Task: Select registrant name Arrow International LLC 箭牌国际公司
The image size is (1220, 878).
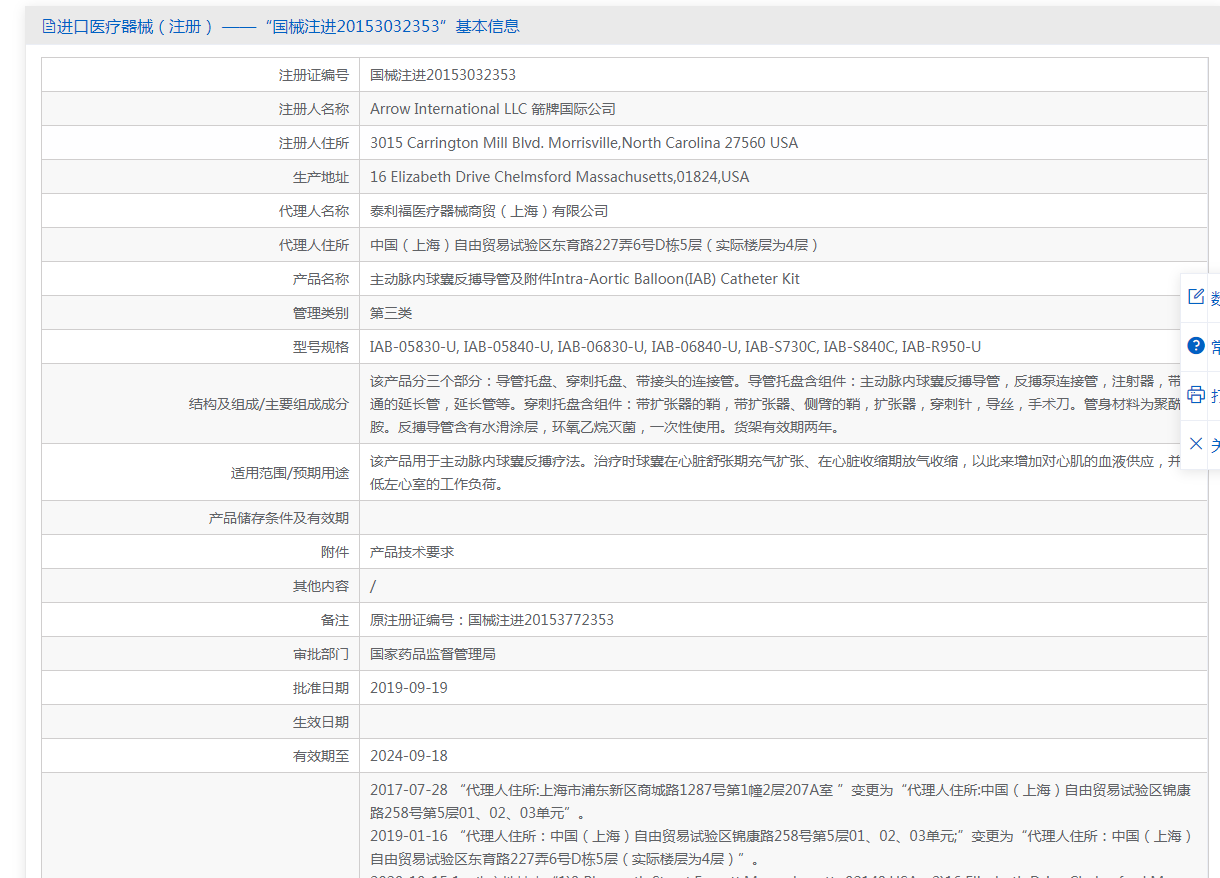Action: (x=493, y=109)
